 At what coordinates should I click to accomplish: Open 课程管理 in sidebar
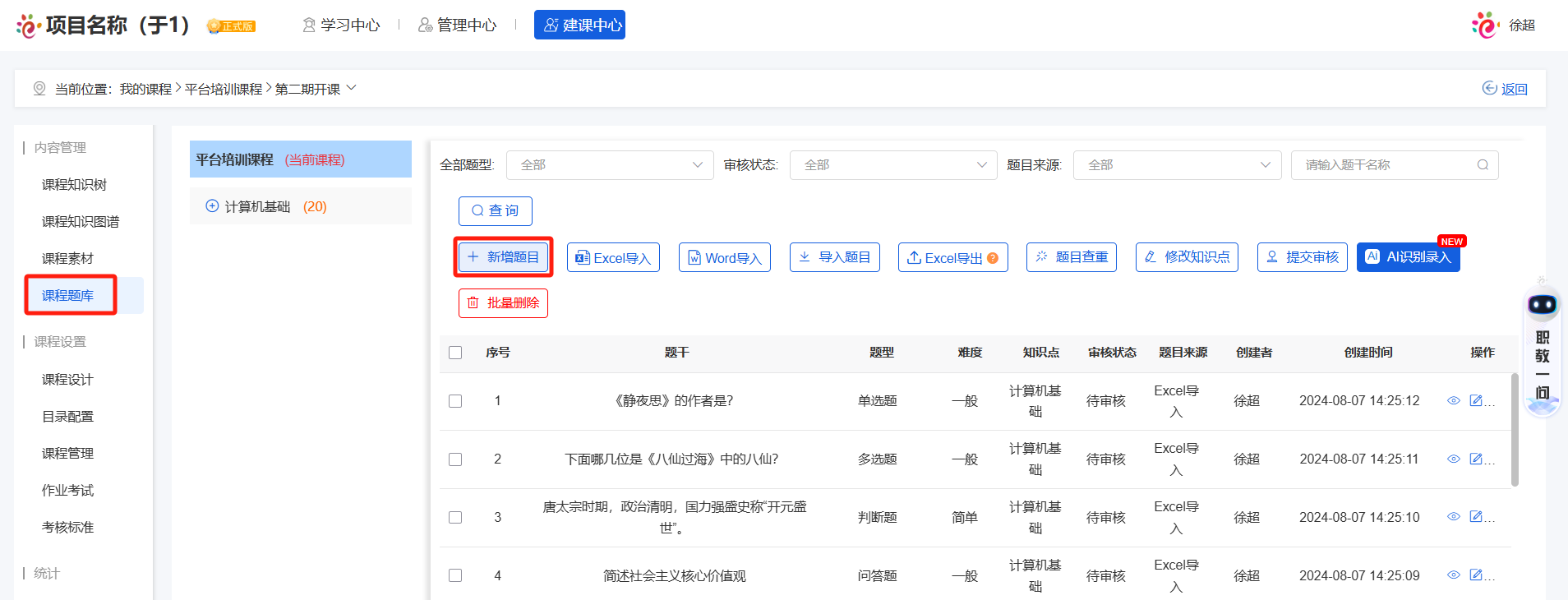[x=68, y=454]
